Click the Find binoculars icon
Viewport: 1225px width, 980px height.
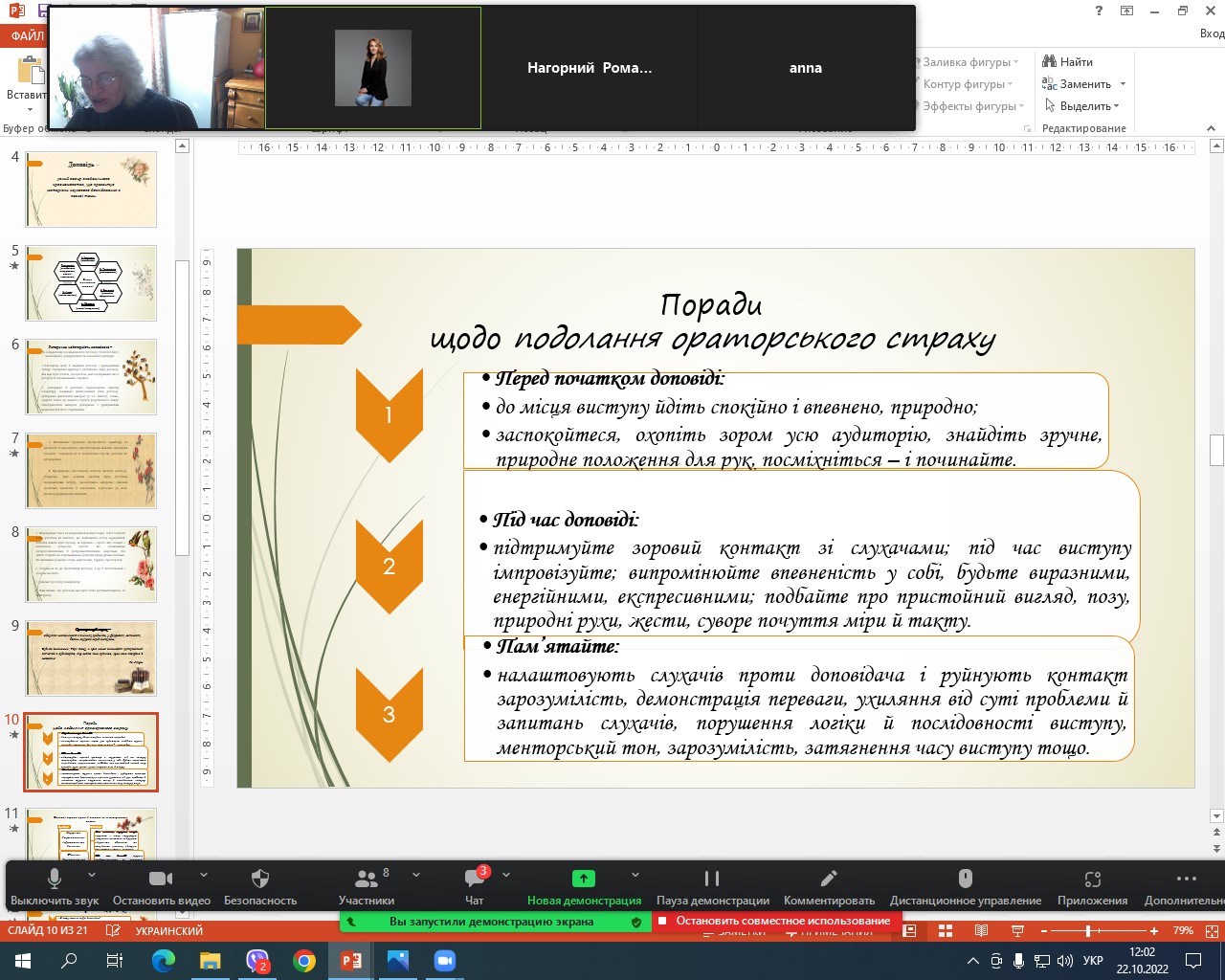tap(1050, 61)
